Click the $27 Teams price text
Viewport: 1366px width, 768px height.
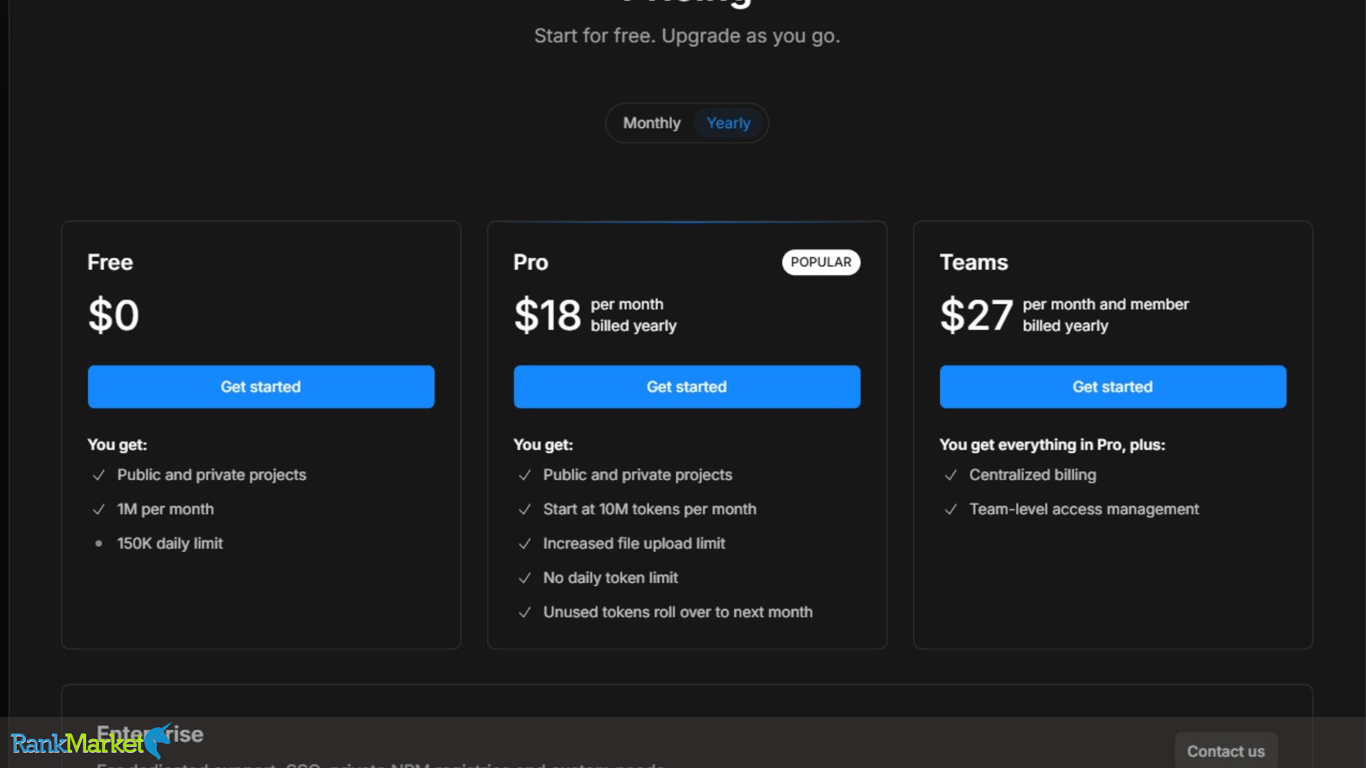pos(976,316)
